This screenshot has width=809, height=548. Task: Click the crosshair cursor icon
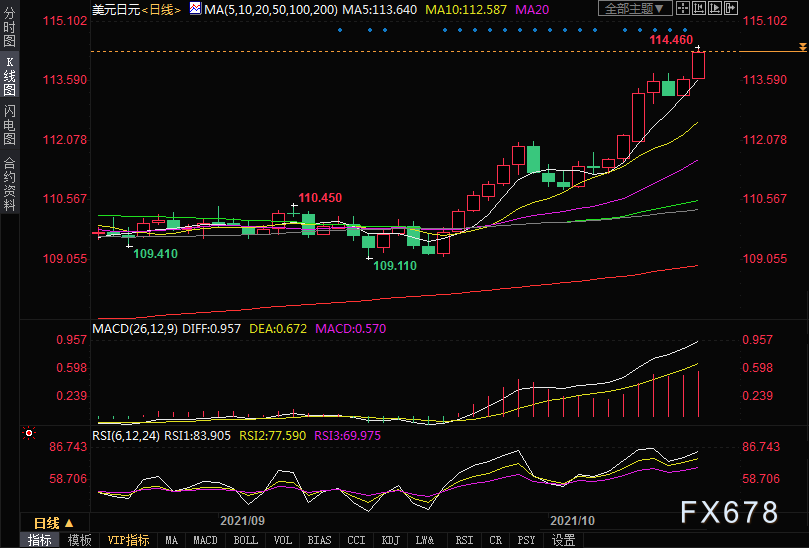pyautogui.click(x=683, y=8)
